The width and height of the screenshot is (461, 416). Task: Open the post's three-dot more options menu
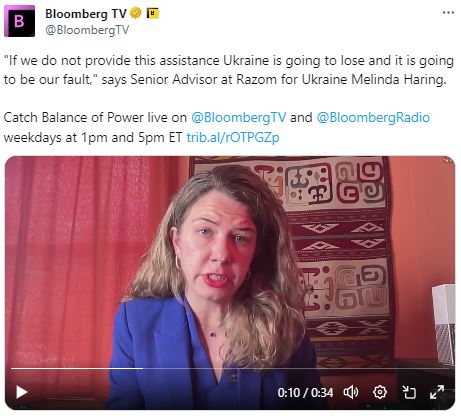(448, 13)
